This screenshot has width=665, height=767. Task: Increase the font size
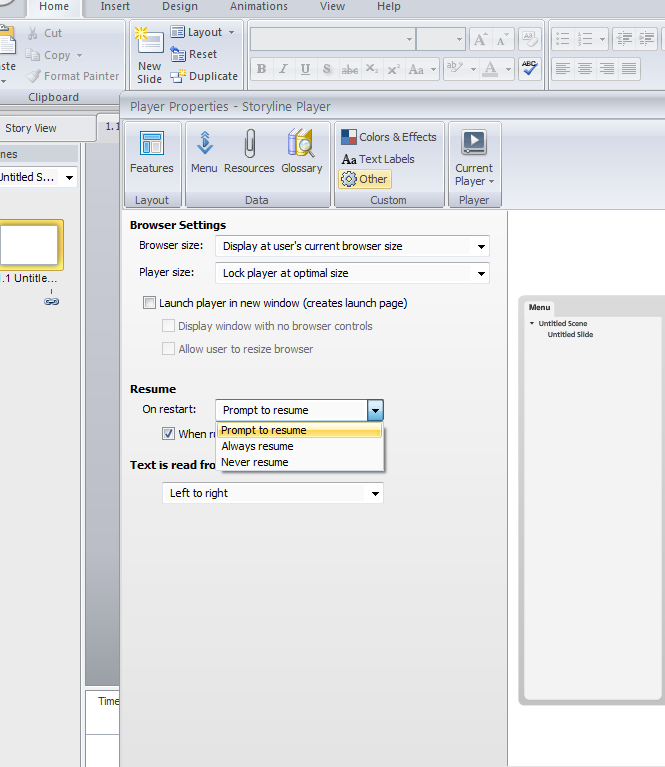point(481,40)
